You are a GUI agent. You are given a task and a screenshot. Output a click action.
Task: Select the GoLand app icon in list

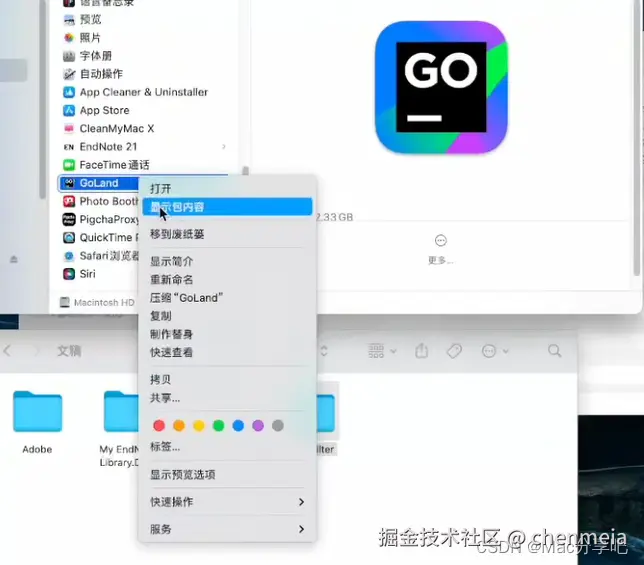click(x=69, y=183)
